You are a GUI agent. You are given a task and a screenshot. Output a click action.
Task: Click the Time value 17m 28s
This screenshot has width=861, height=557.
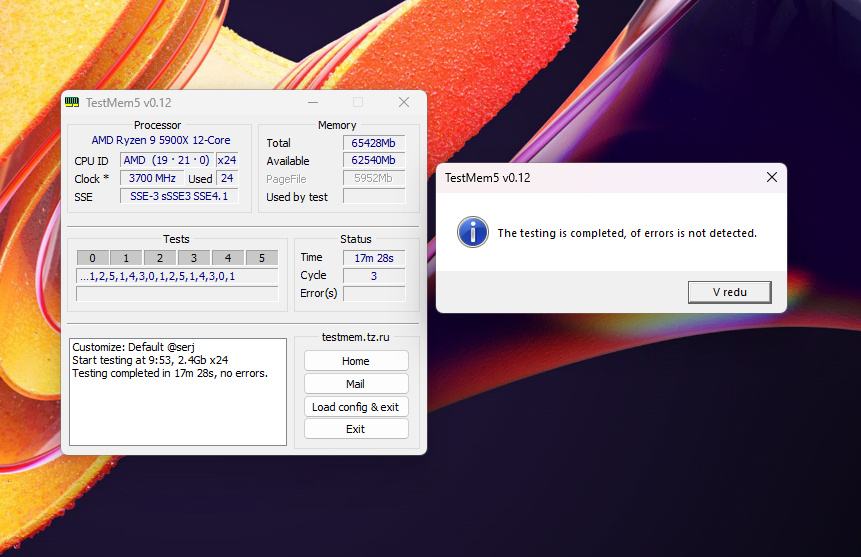click(374, 258)
